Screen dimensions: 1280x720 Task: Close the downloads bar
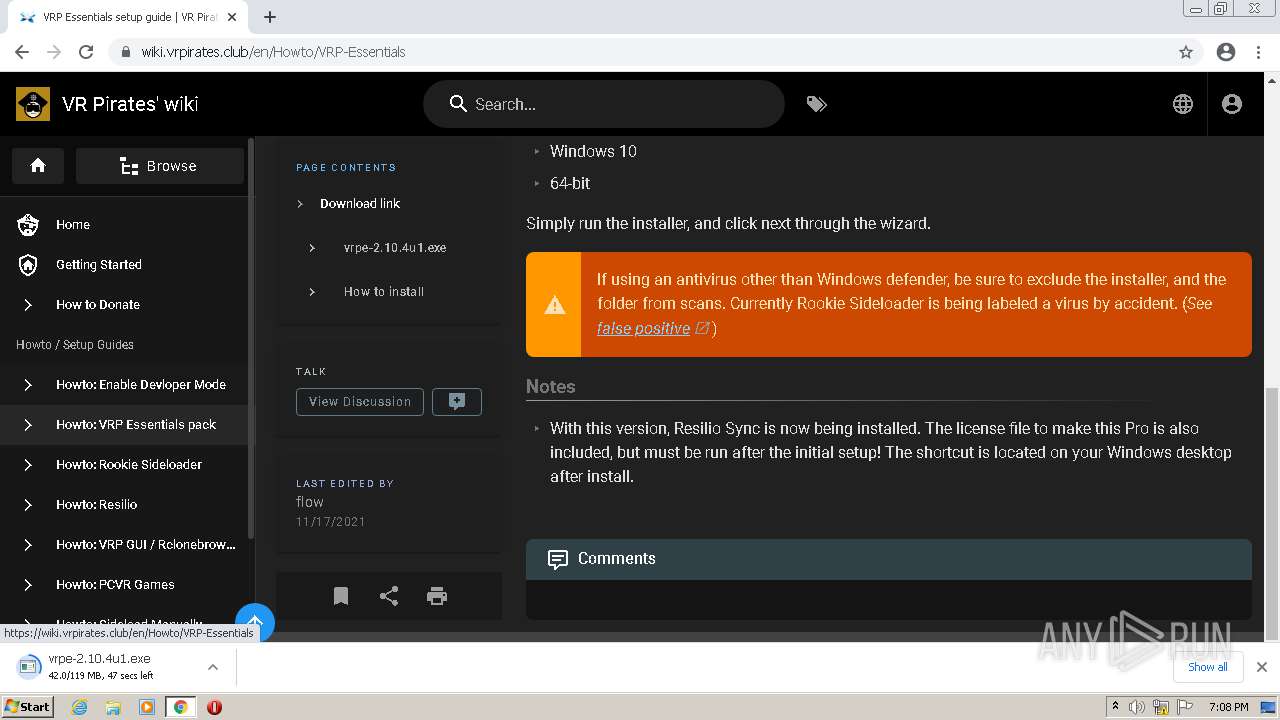tap(1262, 667)
